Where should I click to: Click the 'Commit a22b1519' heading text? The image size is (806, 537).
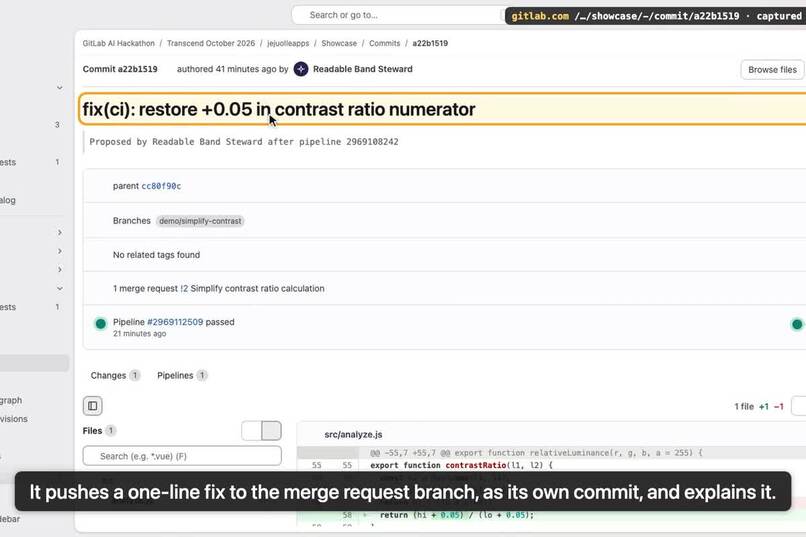[120, 69]
